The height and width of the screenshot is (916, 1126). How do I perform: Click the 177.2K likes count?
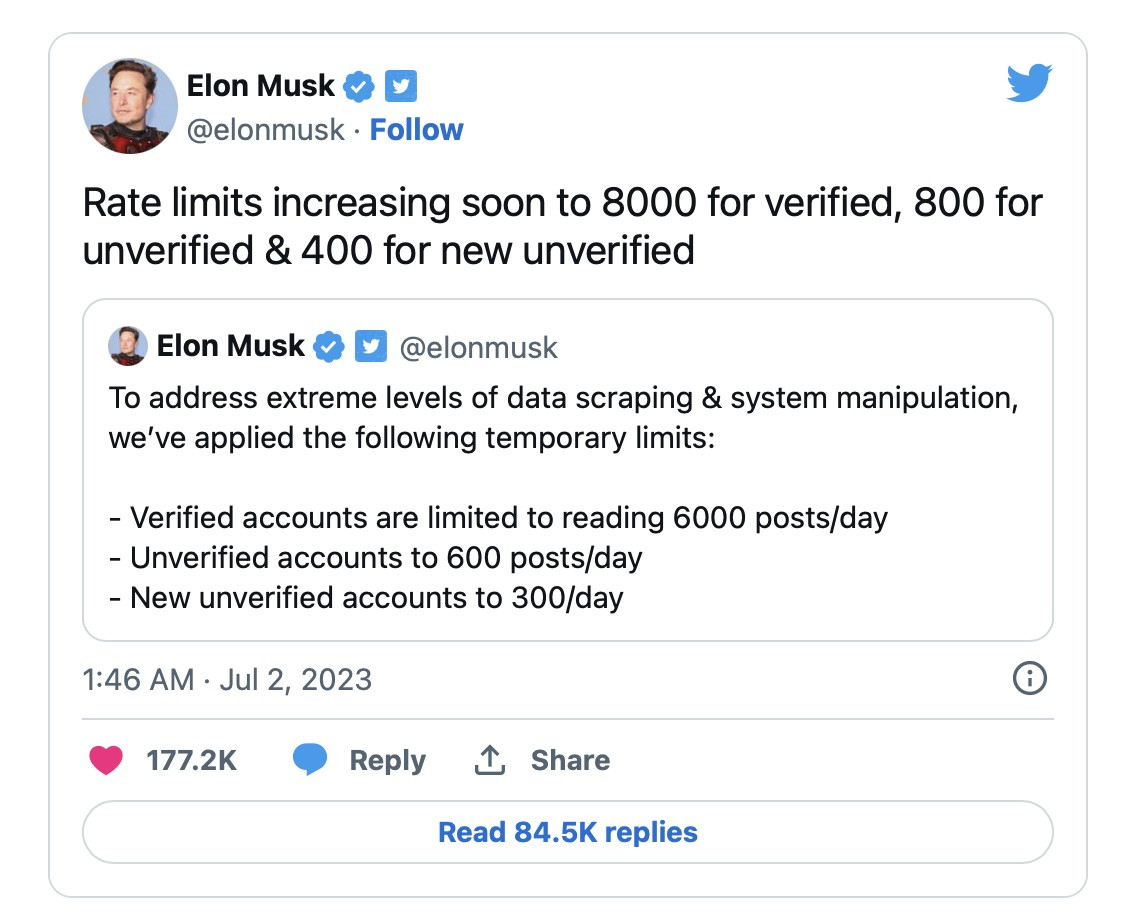[191, 761]
